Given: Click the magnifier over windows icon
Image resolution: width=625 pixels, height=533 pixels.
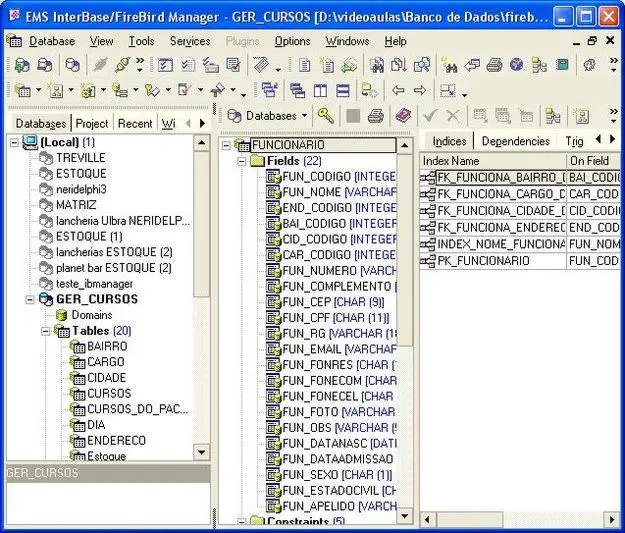Looking at the screenshot, I should (421, 65).
